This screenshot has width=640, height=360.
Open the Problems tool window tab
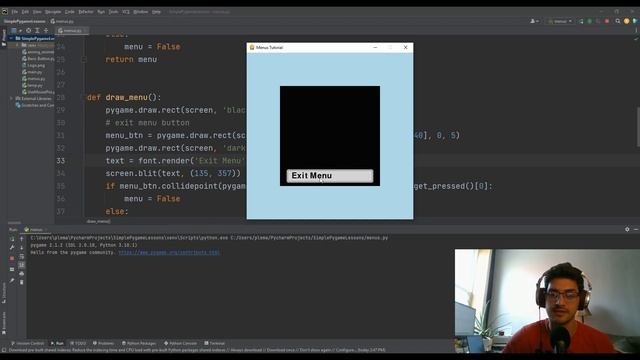(x=104, y=343)
